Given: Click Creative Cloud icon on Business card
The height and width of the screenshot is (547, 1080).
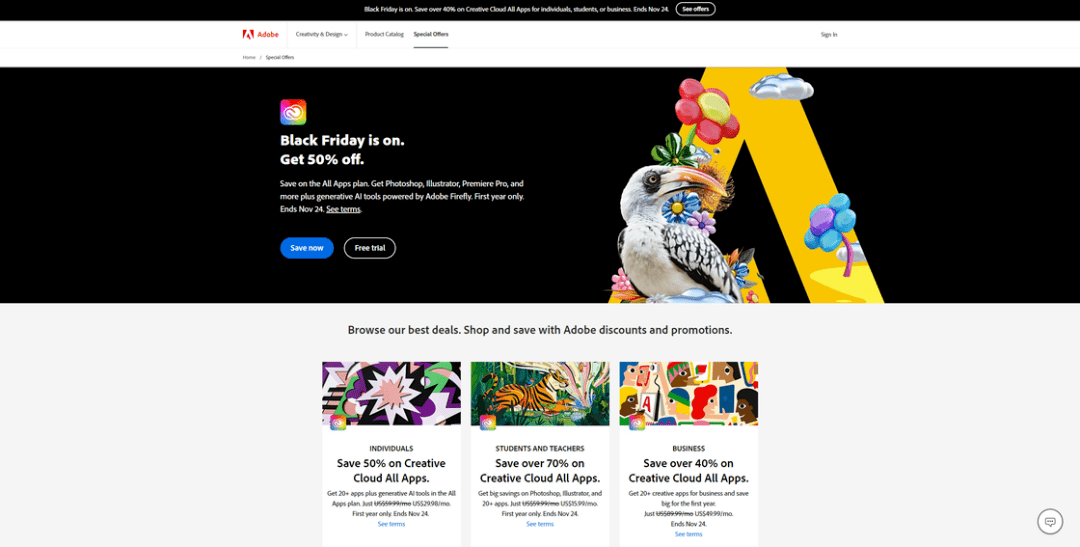Looking at the screenshot, I should point(636,422).
